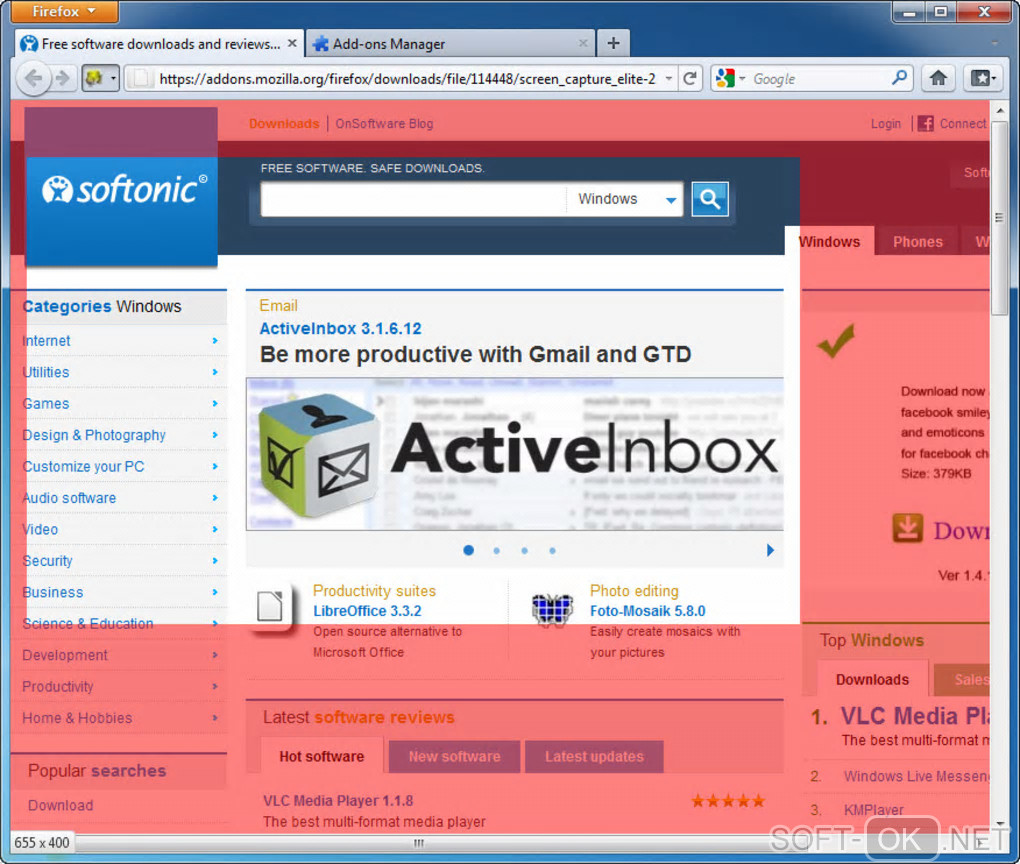Select the Free software downloads and reviews tab

click(159, 44)
